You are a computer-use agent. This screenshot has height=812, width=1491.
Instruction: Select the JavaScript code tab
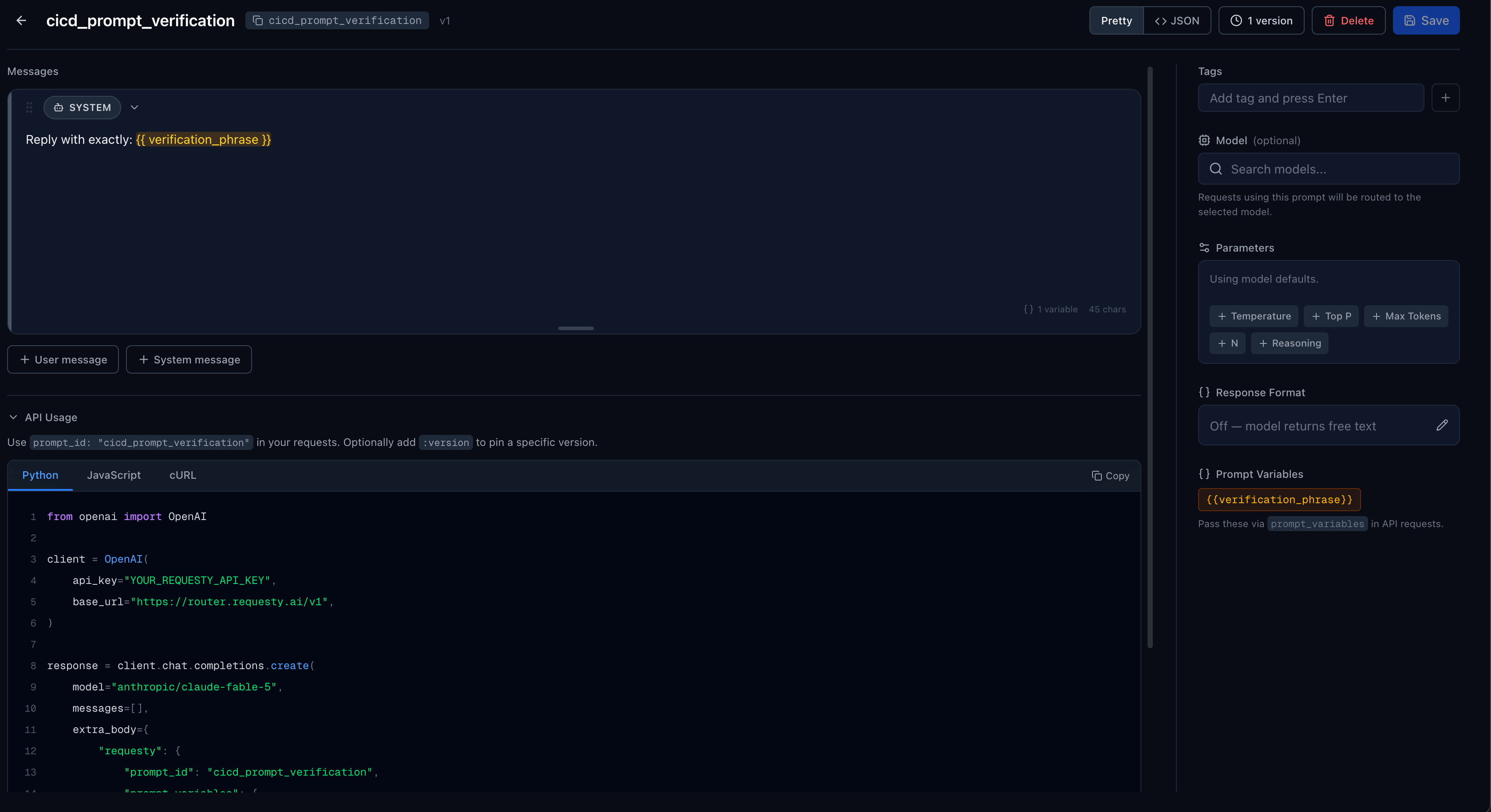coord(114,475)
